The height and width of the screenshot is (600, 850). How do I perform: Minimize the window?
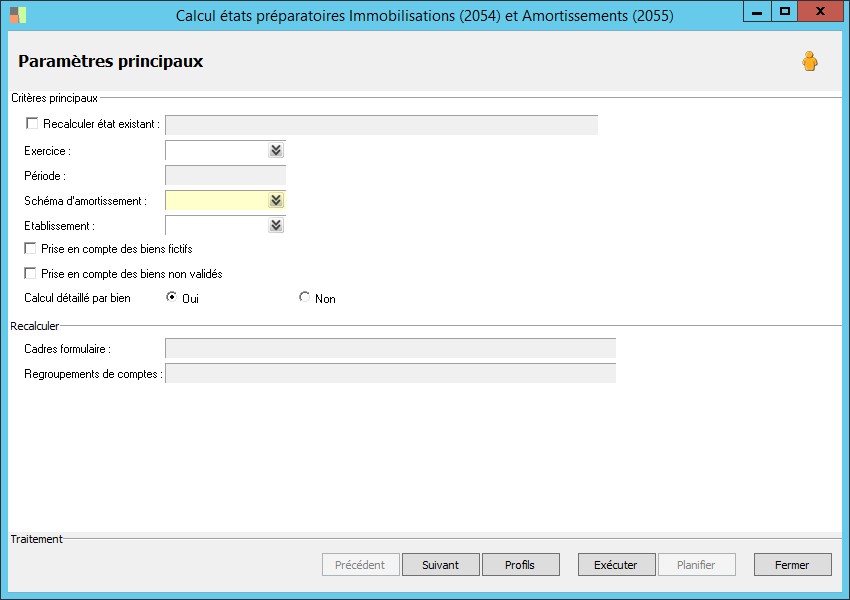(757, 11)
